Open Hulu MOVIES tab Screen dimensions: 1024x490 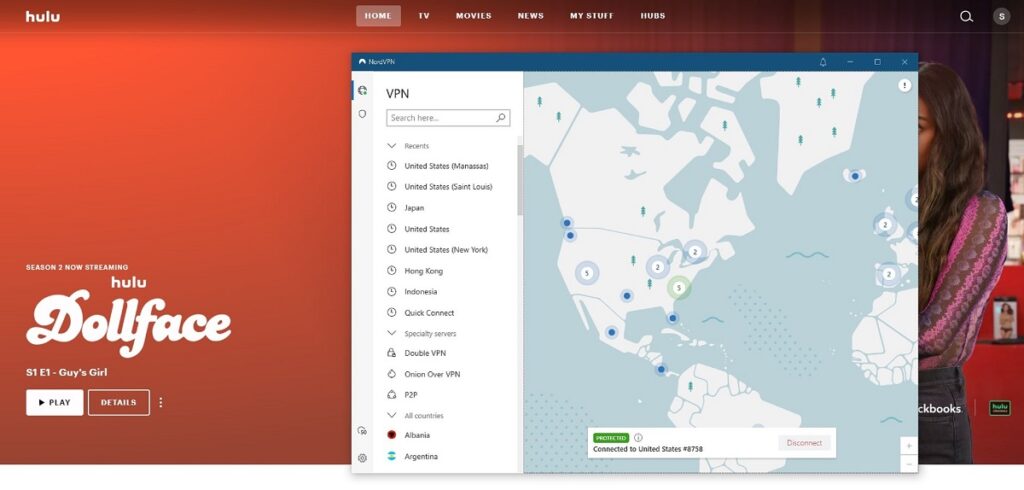click(473, 16)
